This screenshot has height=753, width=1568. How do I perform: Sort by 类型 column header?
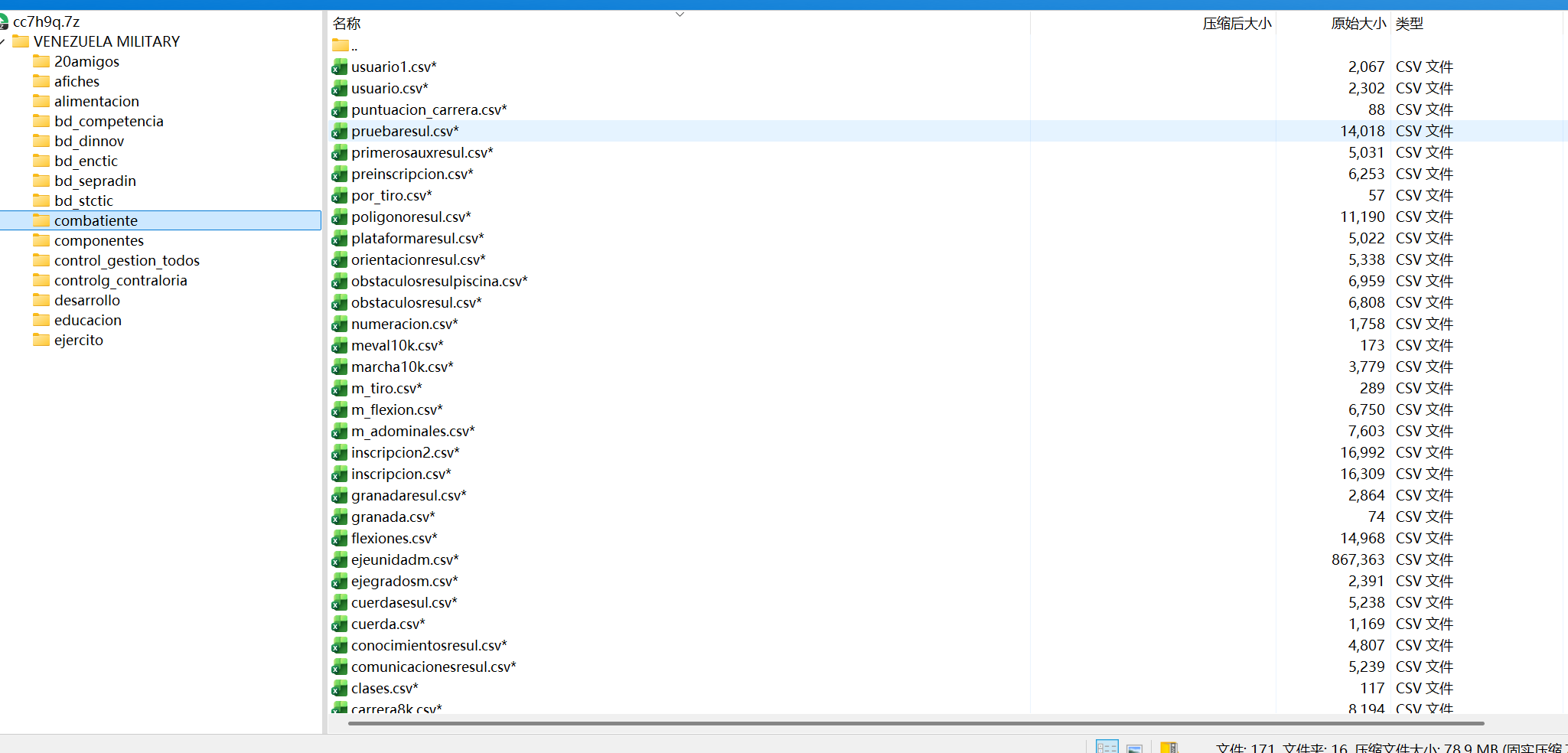(x=1409, y=24)
